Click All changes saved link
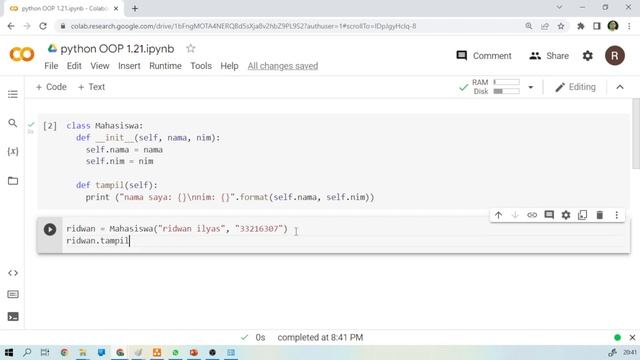 [x=283, y=66]
